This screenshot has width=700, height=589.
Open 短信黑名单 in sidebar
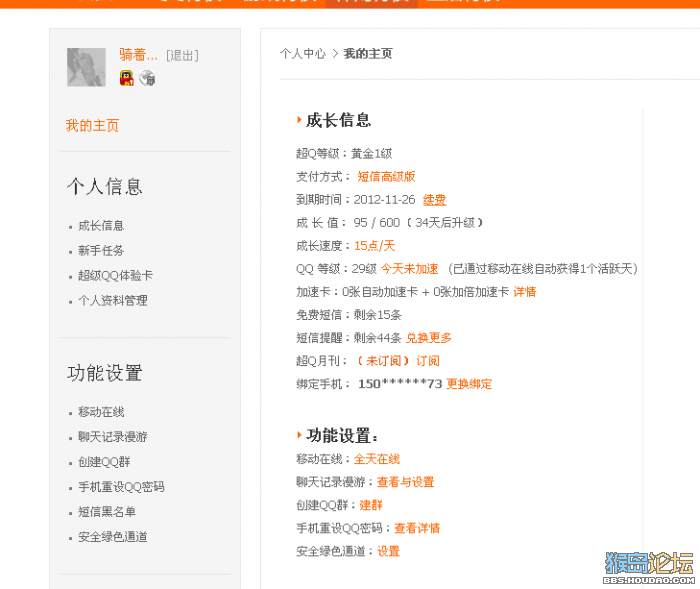[107, 512]
